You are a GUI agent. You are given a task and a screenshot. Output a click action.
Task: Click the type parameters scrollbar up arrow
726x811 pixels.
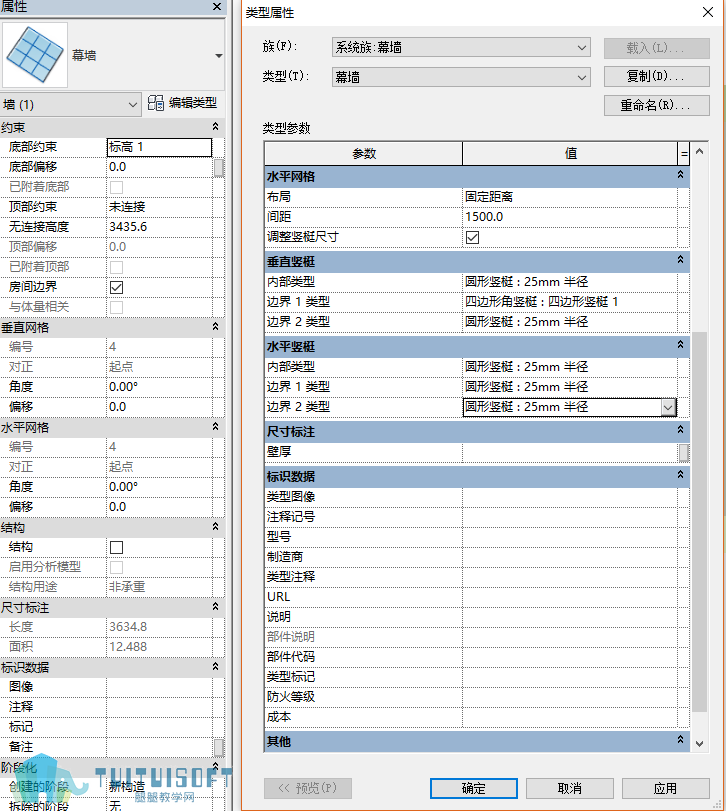tap(700, 152)
